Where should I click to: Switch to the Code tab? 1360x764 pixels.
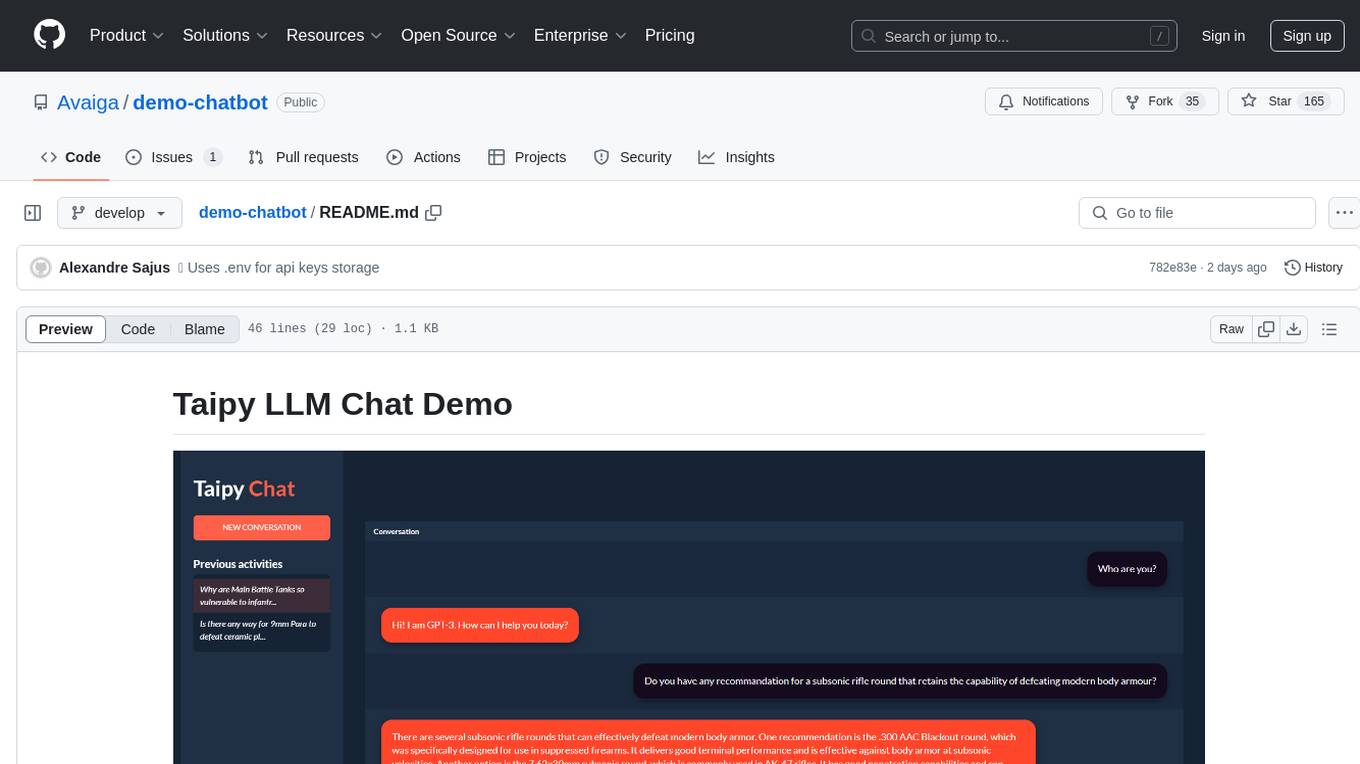pyautogui.click(x=71, y=157)
